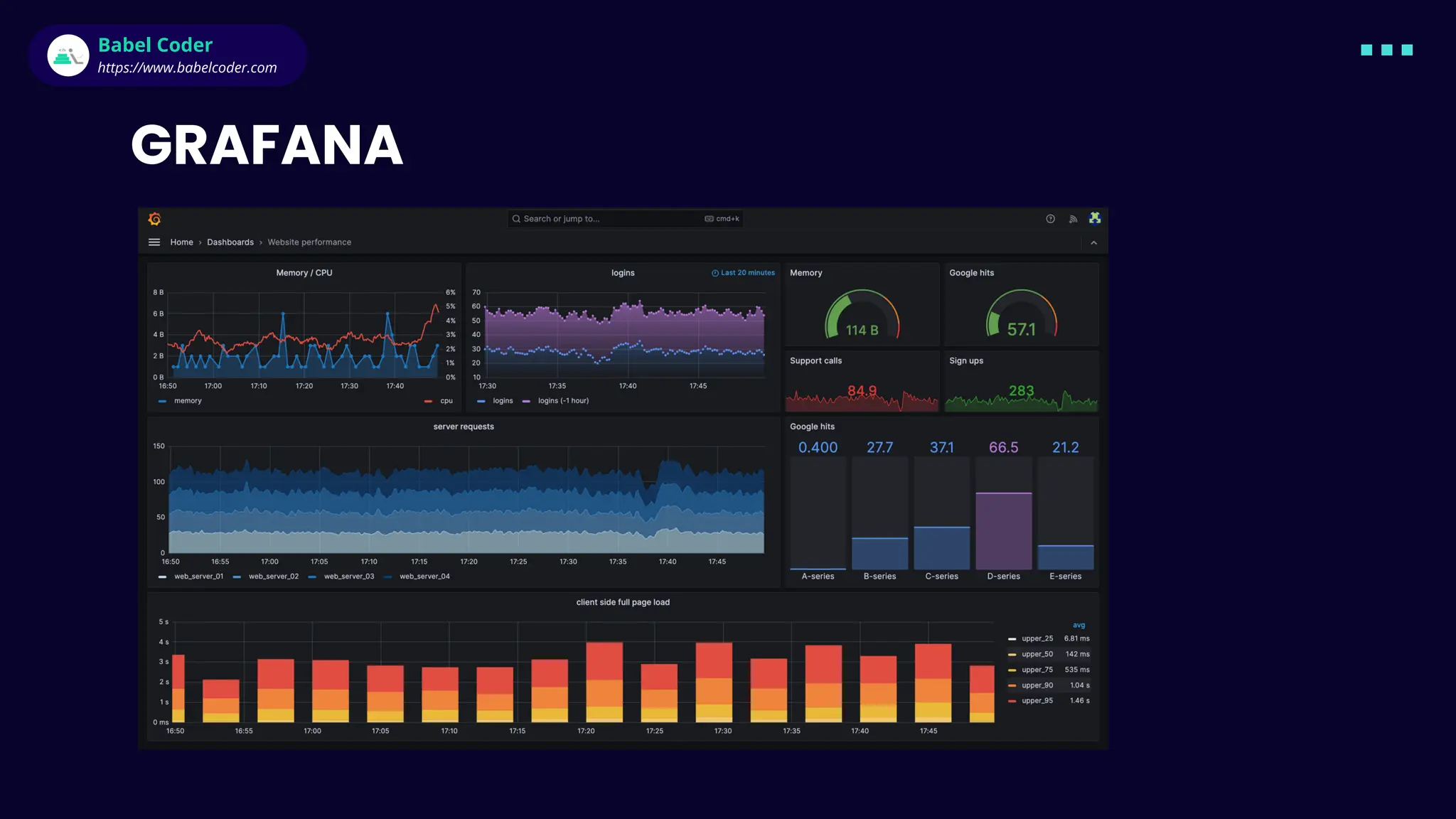This screenshot has width=1456, height=819.
Task: Open the Babel Coder website URL
Action: (x=187, y=68)
